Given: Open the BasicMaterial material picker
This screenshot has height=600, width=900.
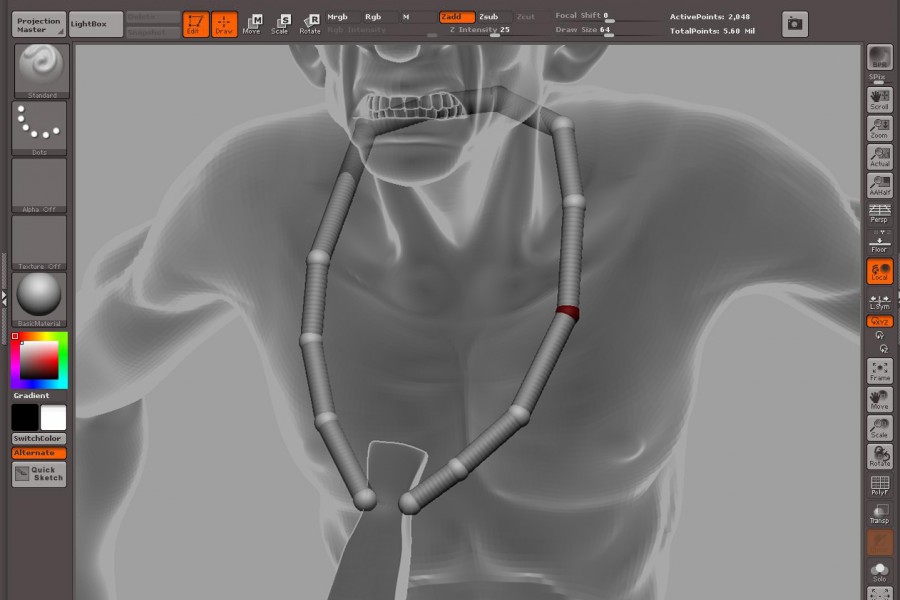Looking at the screenshot, I should click(x=39, y=297).
